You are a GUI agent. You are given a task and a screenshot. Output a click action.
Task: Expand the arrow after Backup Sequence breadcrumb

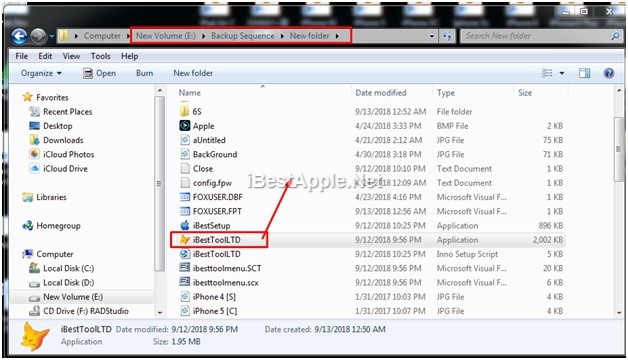(x=282, y=36)
